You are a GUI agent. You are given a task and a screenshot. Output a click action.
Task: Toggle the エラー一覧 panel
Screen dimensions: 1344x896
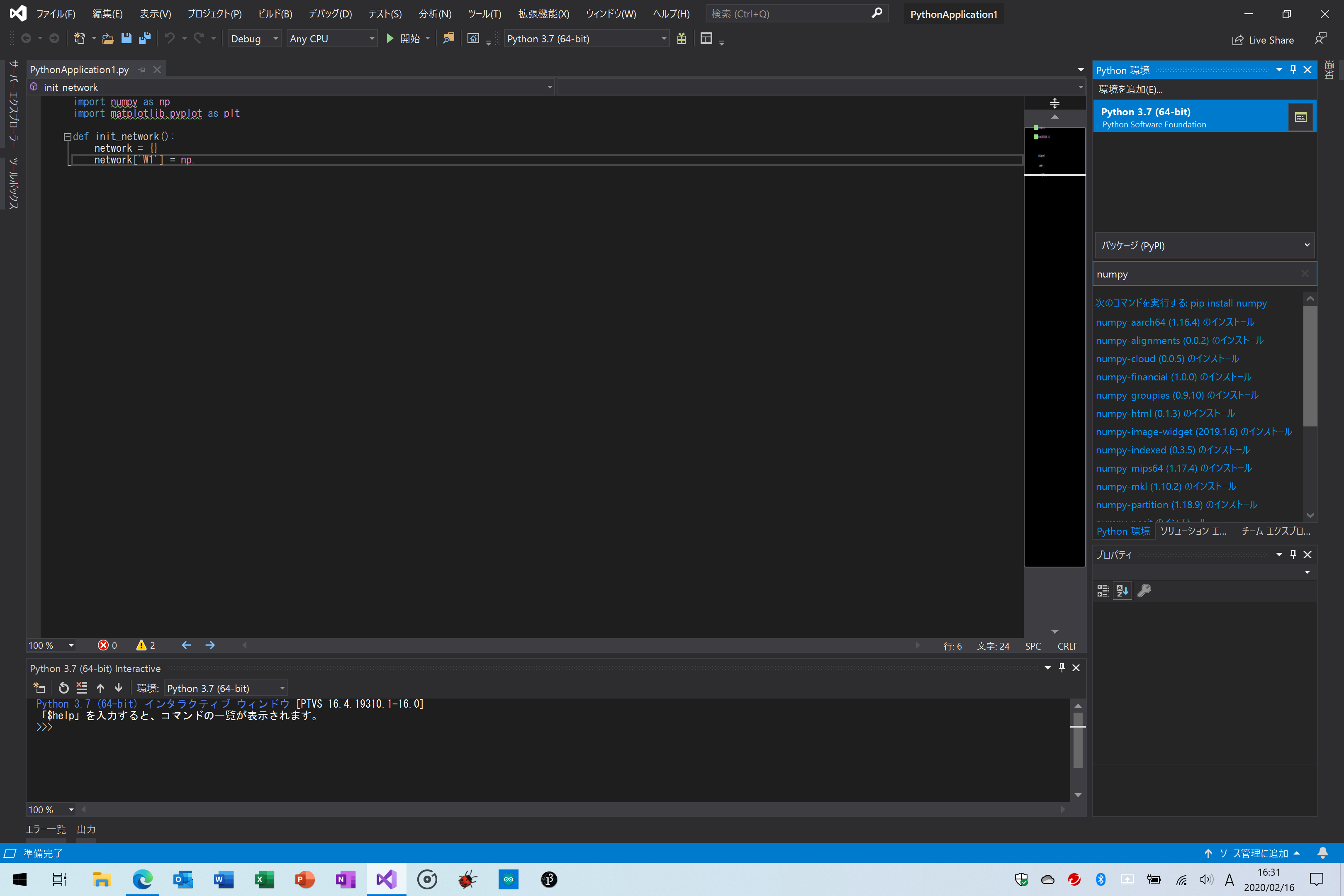[46, 829]
